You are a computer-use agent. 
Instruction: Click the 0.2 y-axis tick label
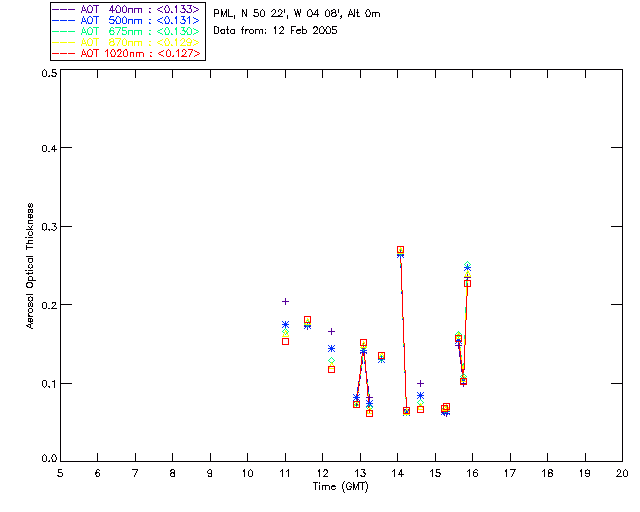tap(49, 305)
